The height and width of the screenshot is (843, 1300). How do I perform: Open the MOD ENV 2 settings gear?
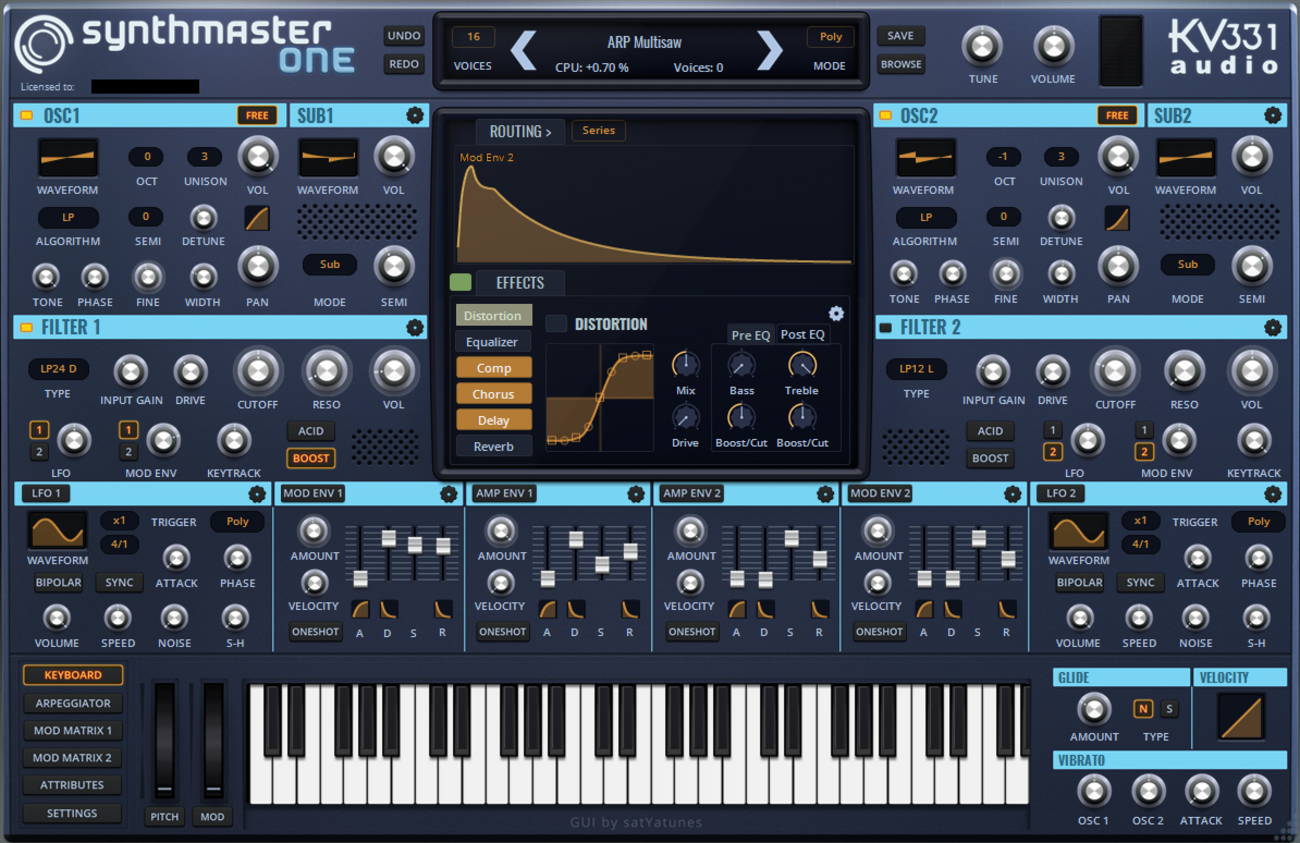(1012, 493)
